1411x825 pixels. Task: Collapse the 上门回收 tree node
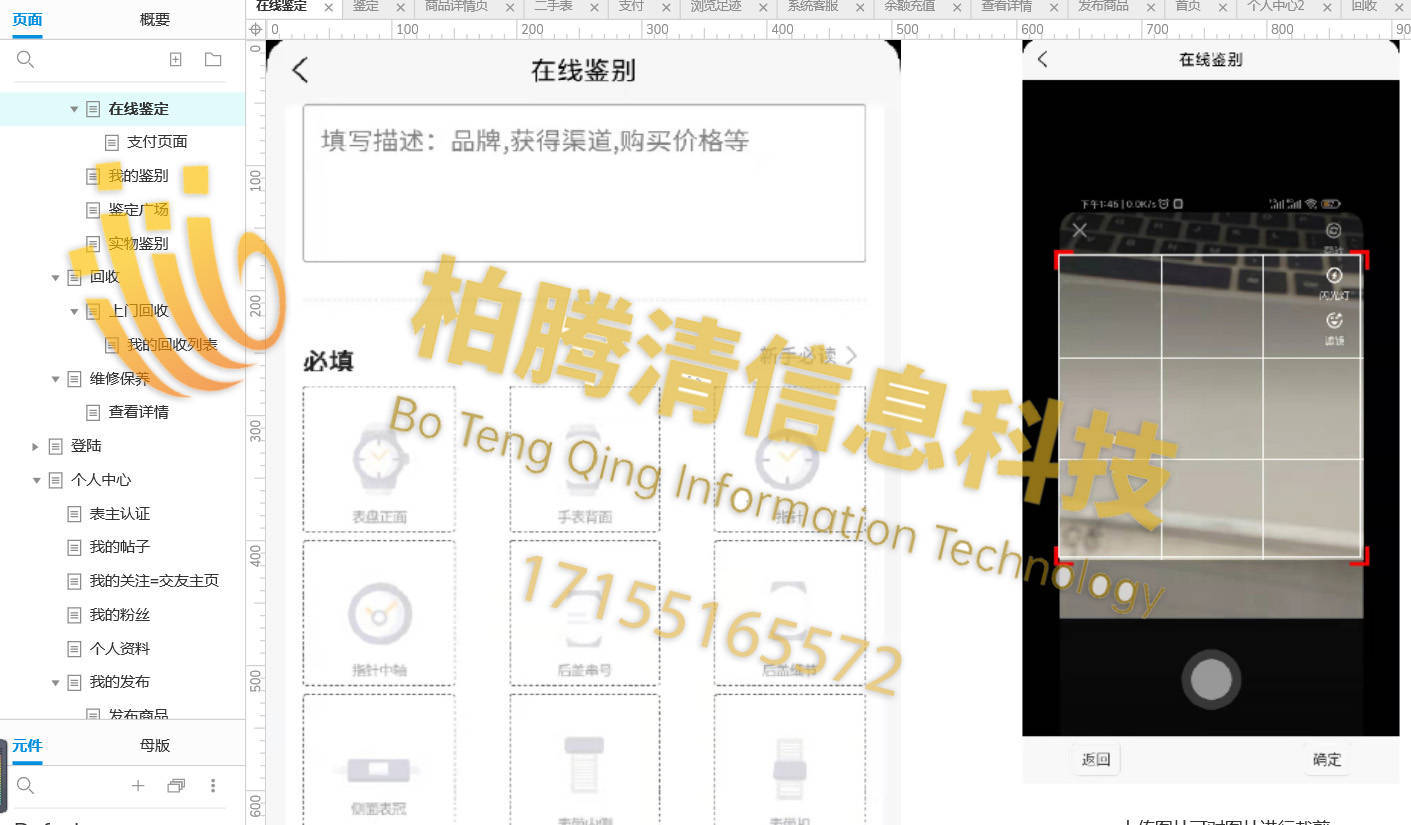tap(74, 311)
